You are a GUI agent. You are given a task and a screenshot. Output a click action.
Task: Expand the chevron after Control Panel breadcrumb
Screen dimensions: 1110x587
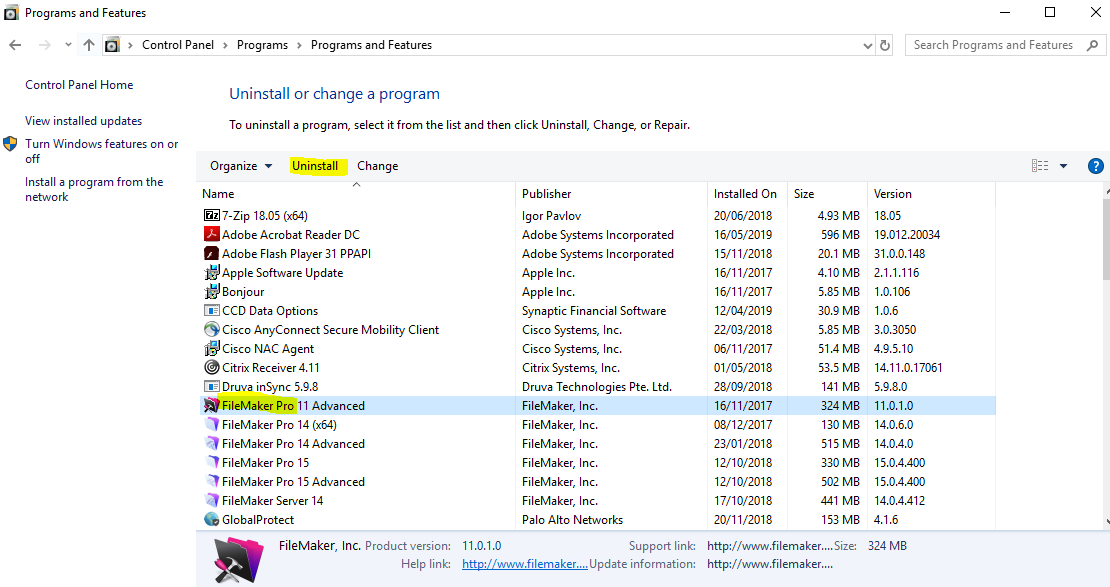tap(225, 45)
